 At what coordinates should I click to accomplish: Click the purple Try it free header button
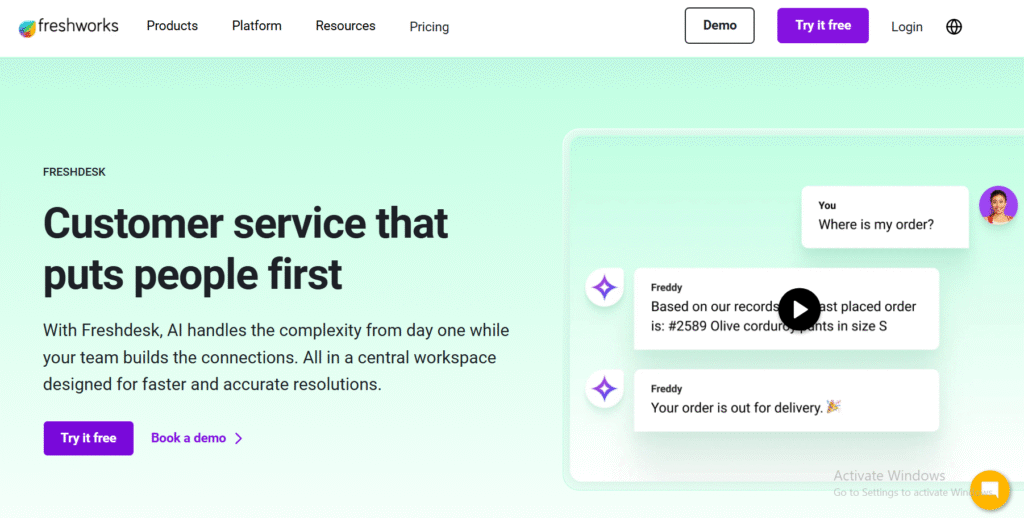822,26
